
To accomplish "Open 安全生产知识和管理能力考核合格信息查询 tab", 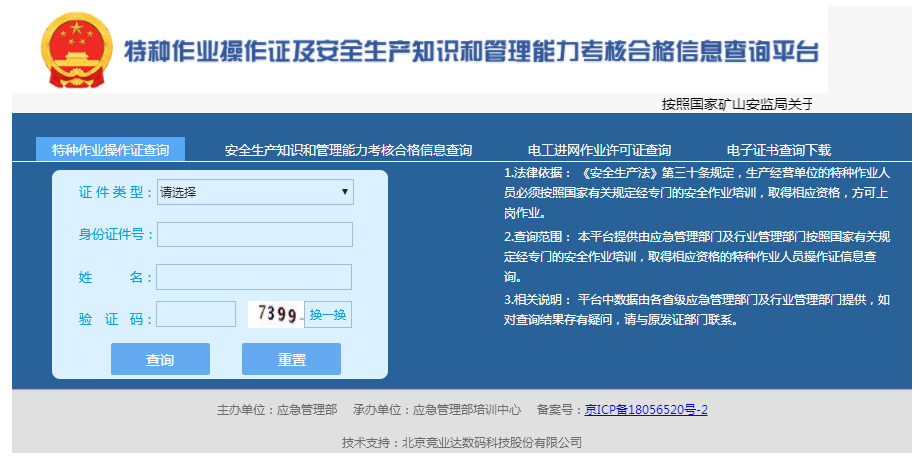I will [x=348, y=150].
